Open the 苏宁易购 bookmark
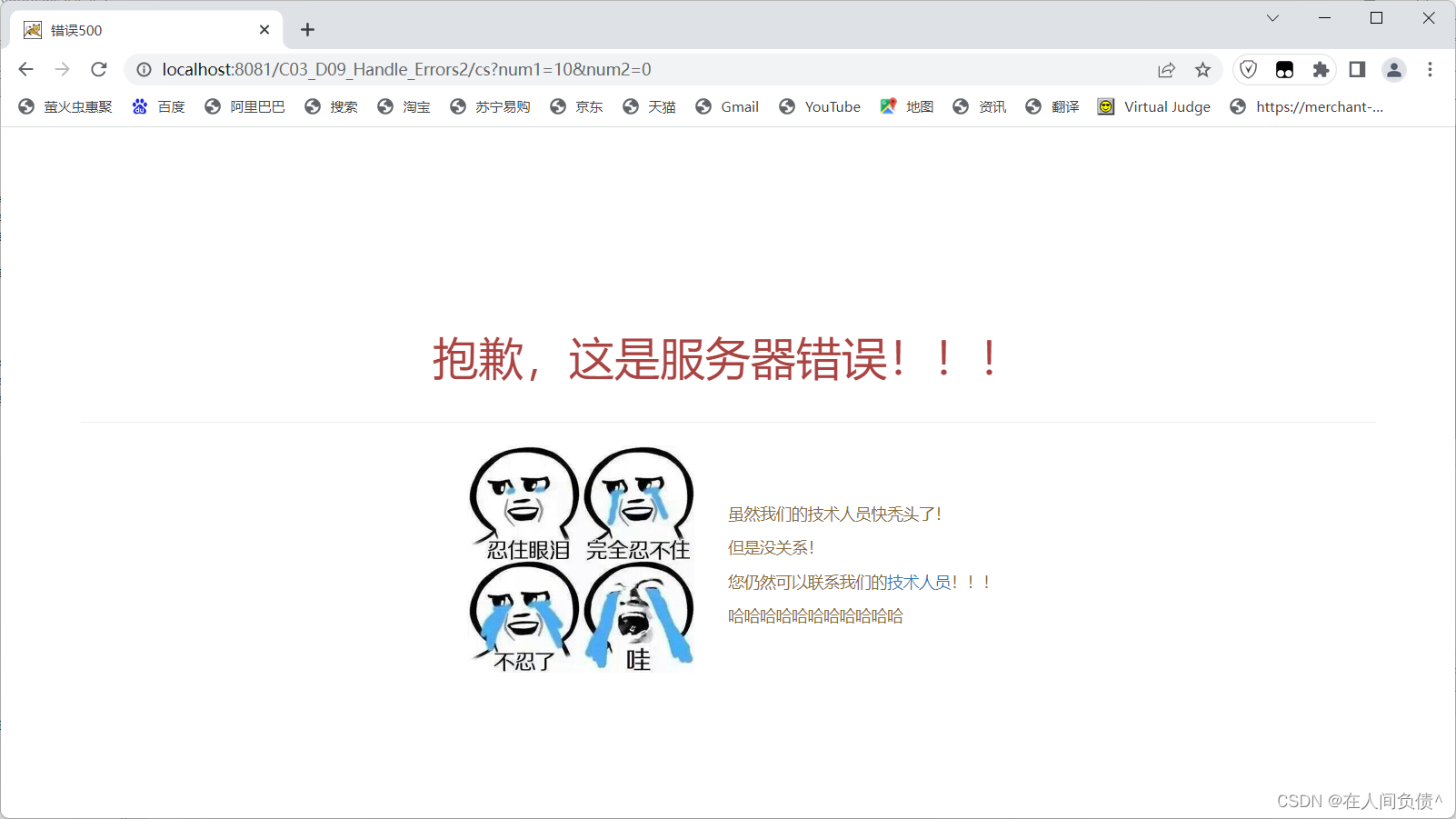 pyautogui.click(x=490, y=107)
